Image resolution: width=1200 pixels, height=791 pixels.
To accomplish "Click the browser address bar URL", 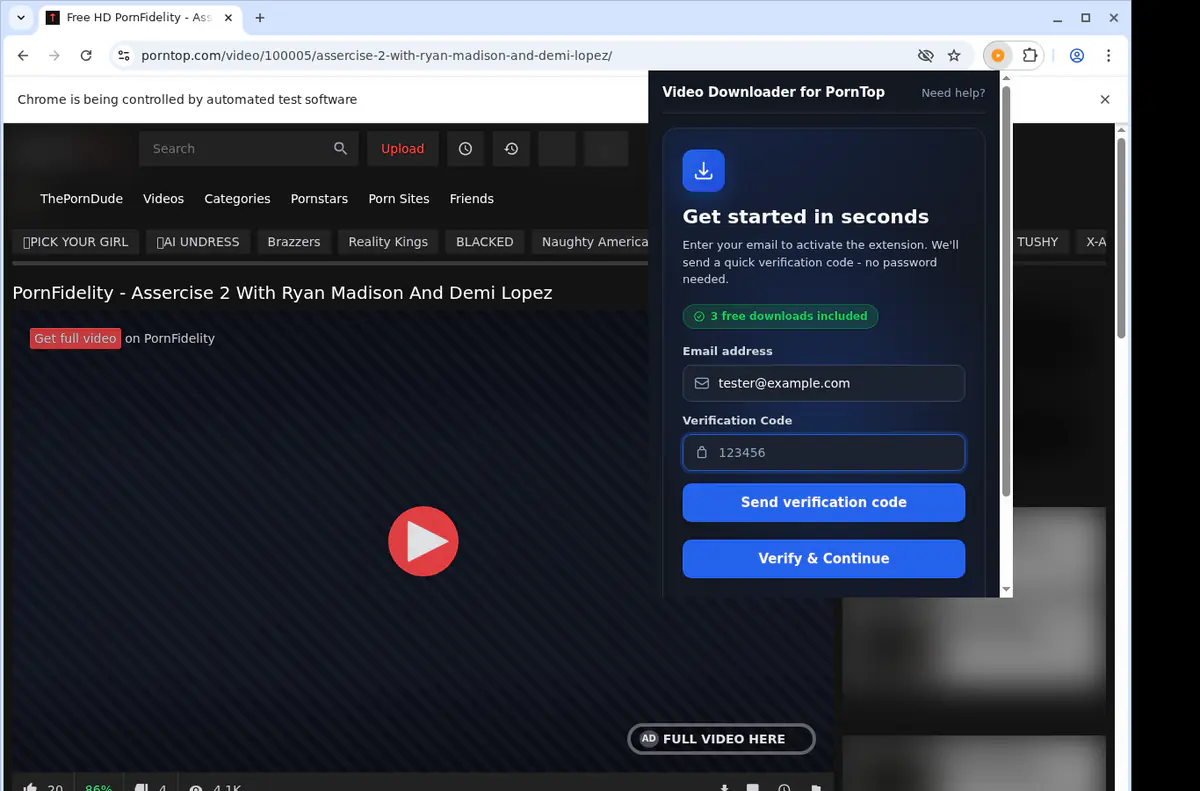I will tap(377, 56).
